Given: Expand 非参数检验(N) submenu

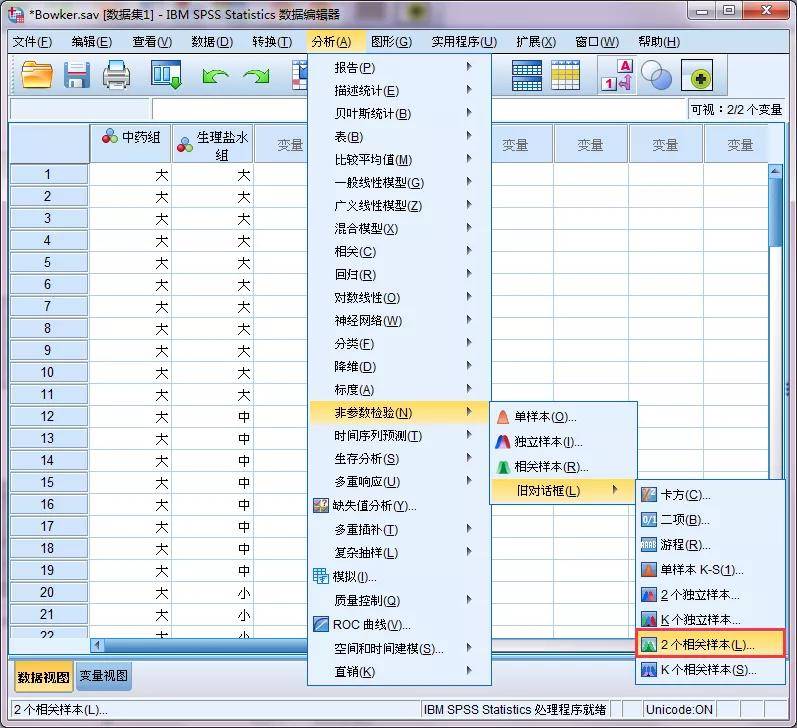Looking at the screenshot, I should point(400,413).
